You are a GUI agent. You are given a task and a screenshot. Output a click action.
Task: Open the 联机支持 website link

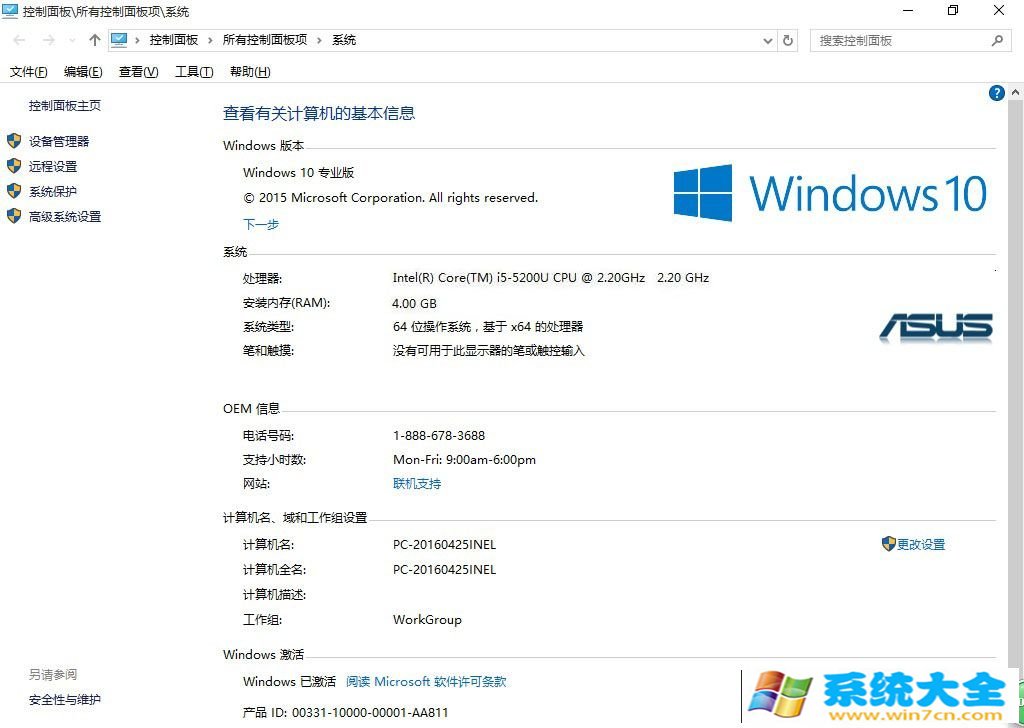[x=417, y=484]
